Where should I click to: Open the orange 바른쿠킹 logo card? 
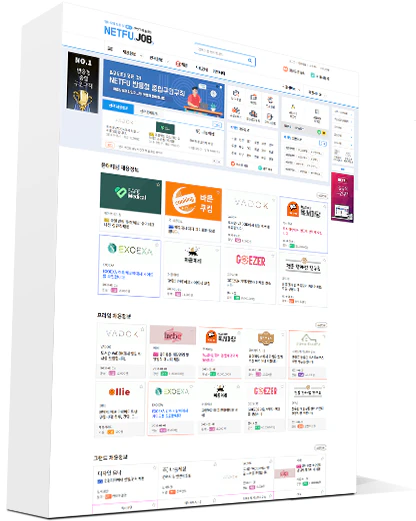coord(193,201)
